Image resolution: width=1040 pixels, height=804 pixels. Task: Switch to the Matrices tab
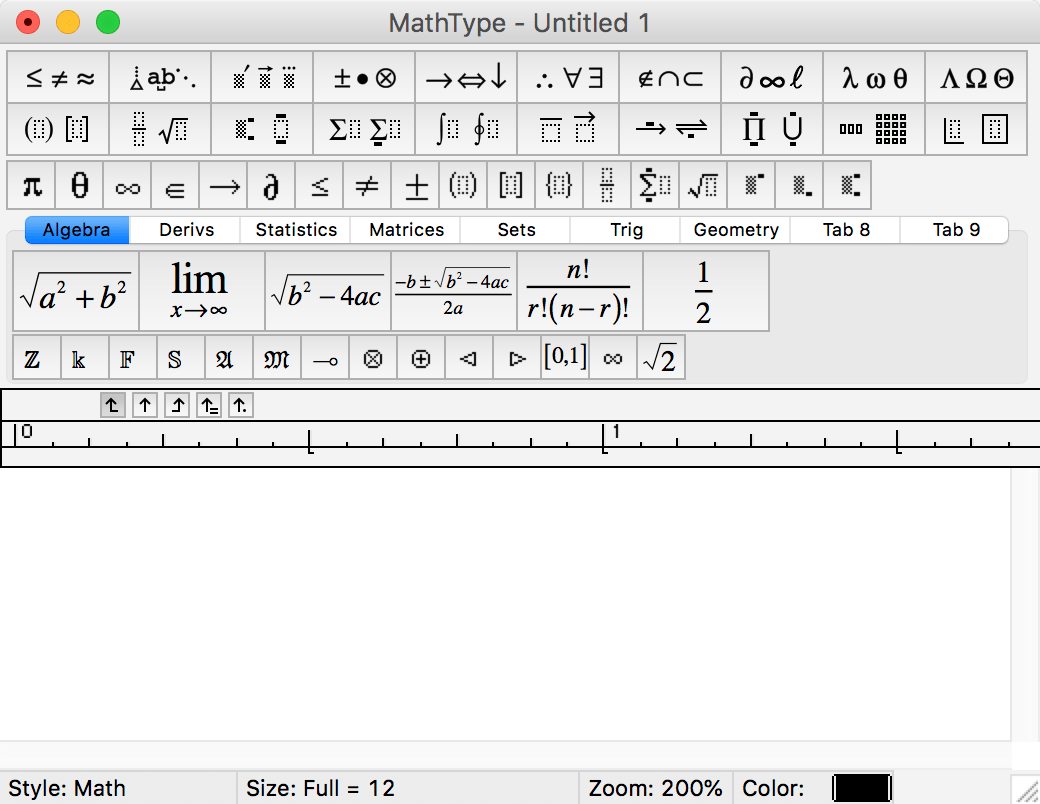click(x=406, y=230)
